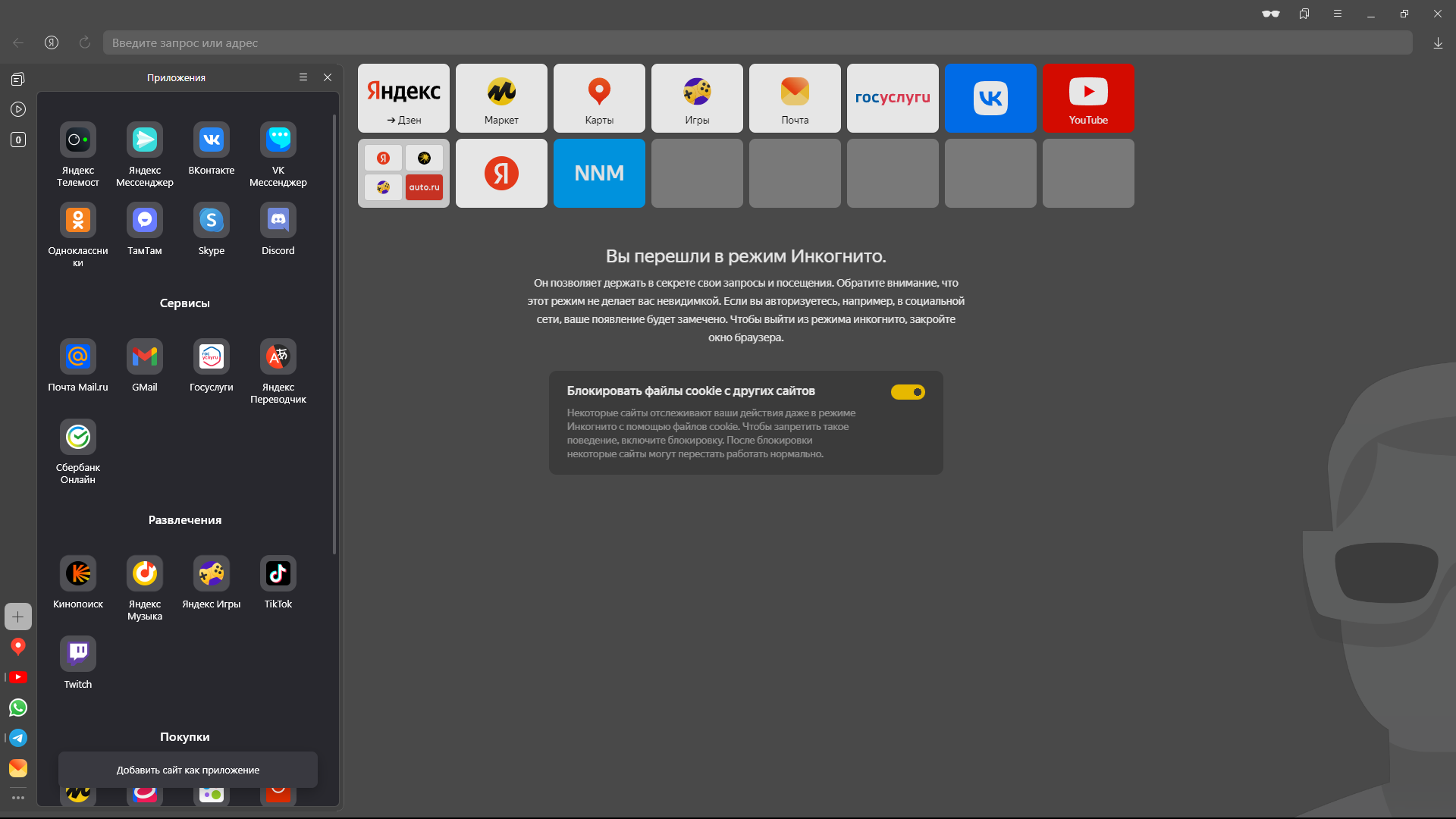Open WhatsApp from the left sidebar
The height and width of the screenshot is (819, 1456).
[x=18, y=708]
